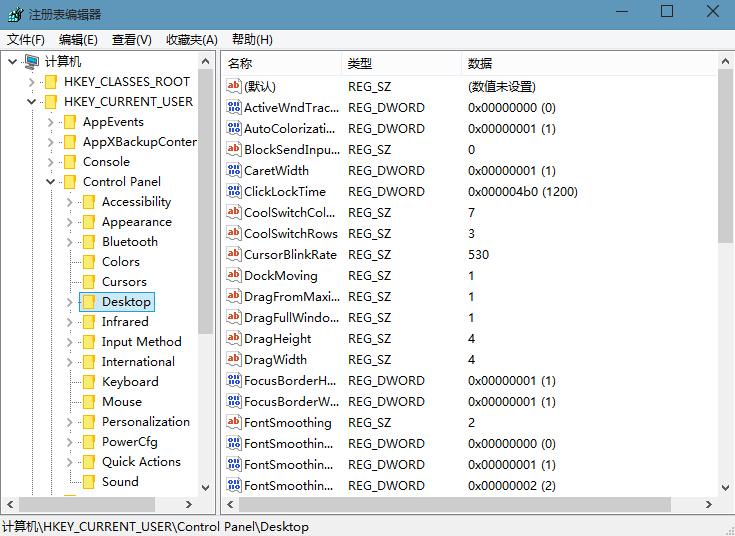This screenshot has width=735, height=536.
Task: Select the DragFullWindows value row
Action: (x=289, y=318)
